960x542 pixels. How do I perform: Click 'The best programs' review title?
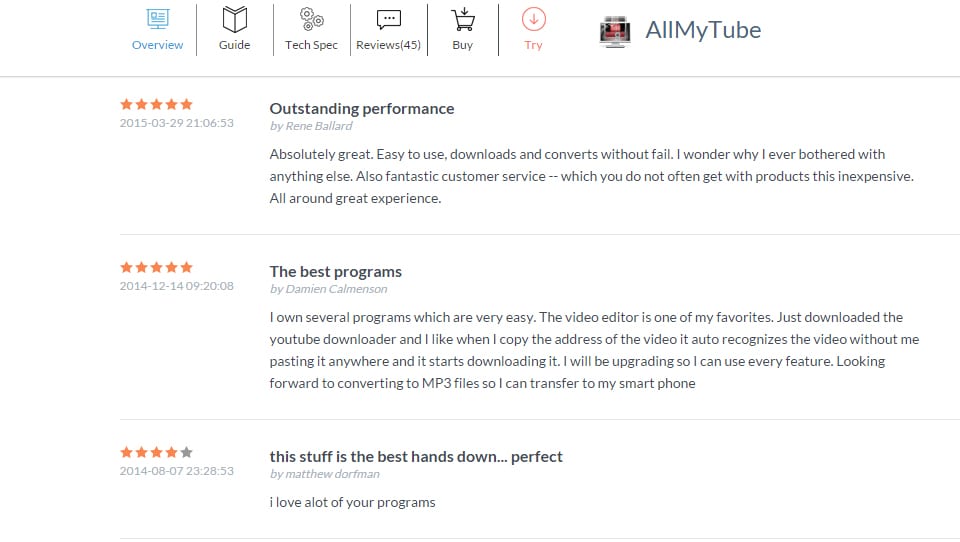[x=335, y=271]
